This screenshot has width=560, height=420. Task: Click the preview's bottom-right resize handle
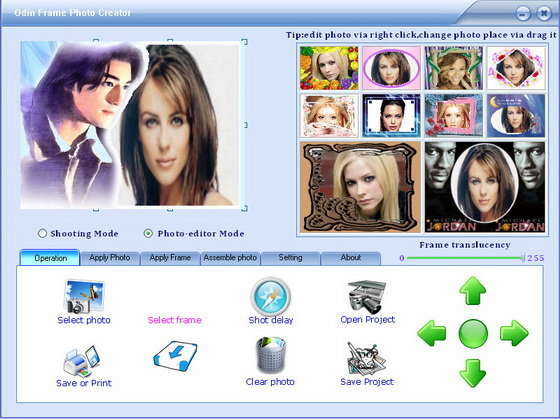pos(245,208)
